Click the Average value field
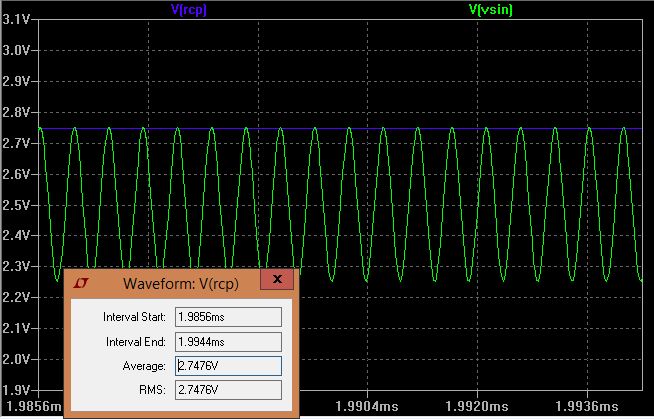The image size is (654, 419). [228, 366]
